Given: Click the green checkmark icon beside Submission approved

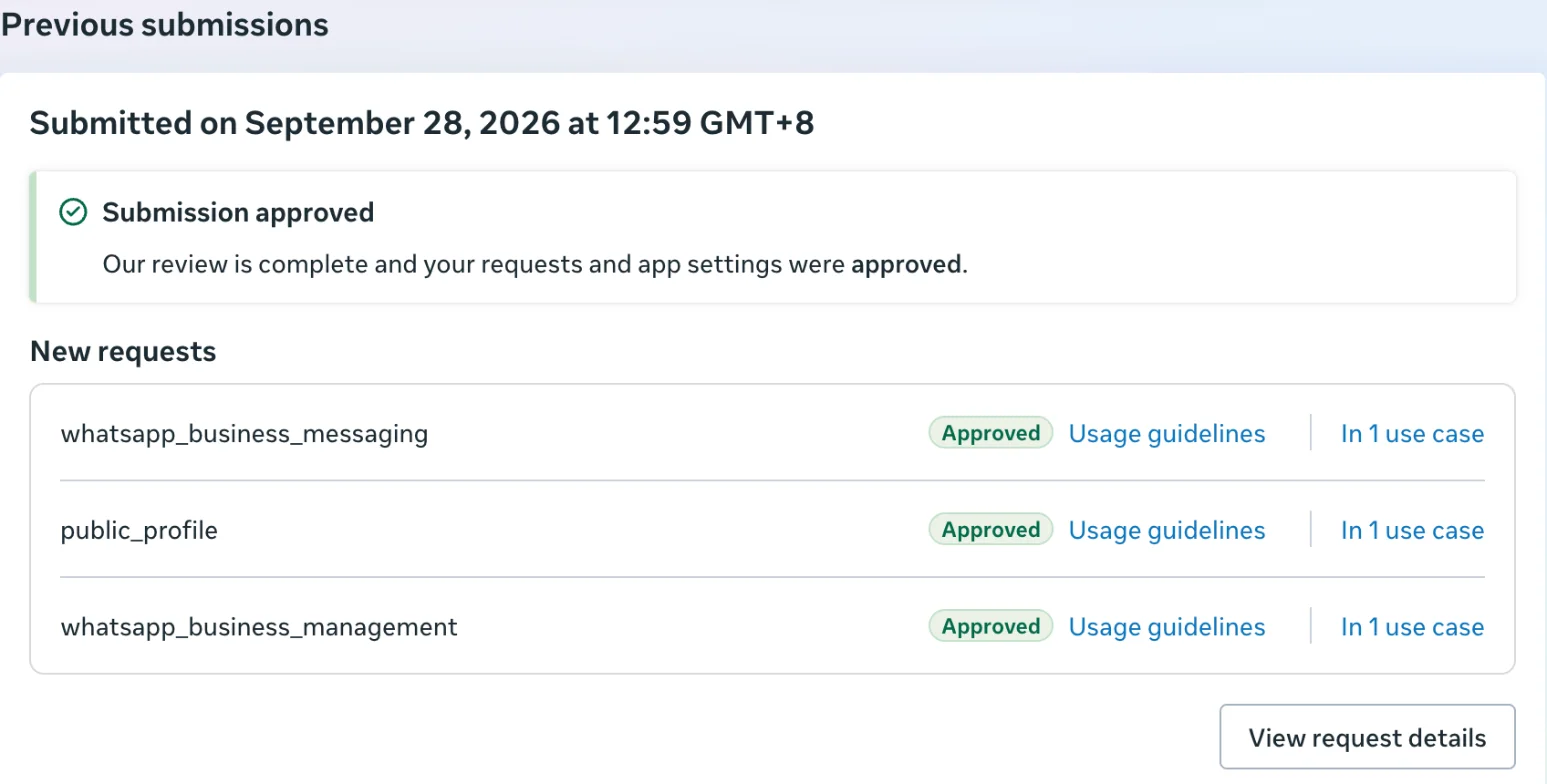Looking at the screenshot, I should [73, 212].
